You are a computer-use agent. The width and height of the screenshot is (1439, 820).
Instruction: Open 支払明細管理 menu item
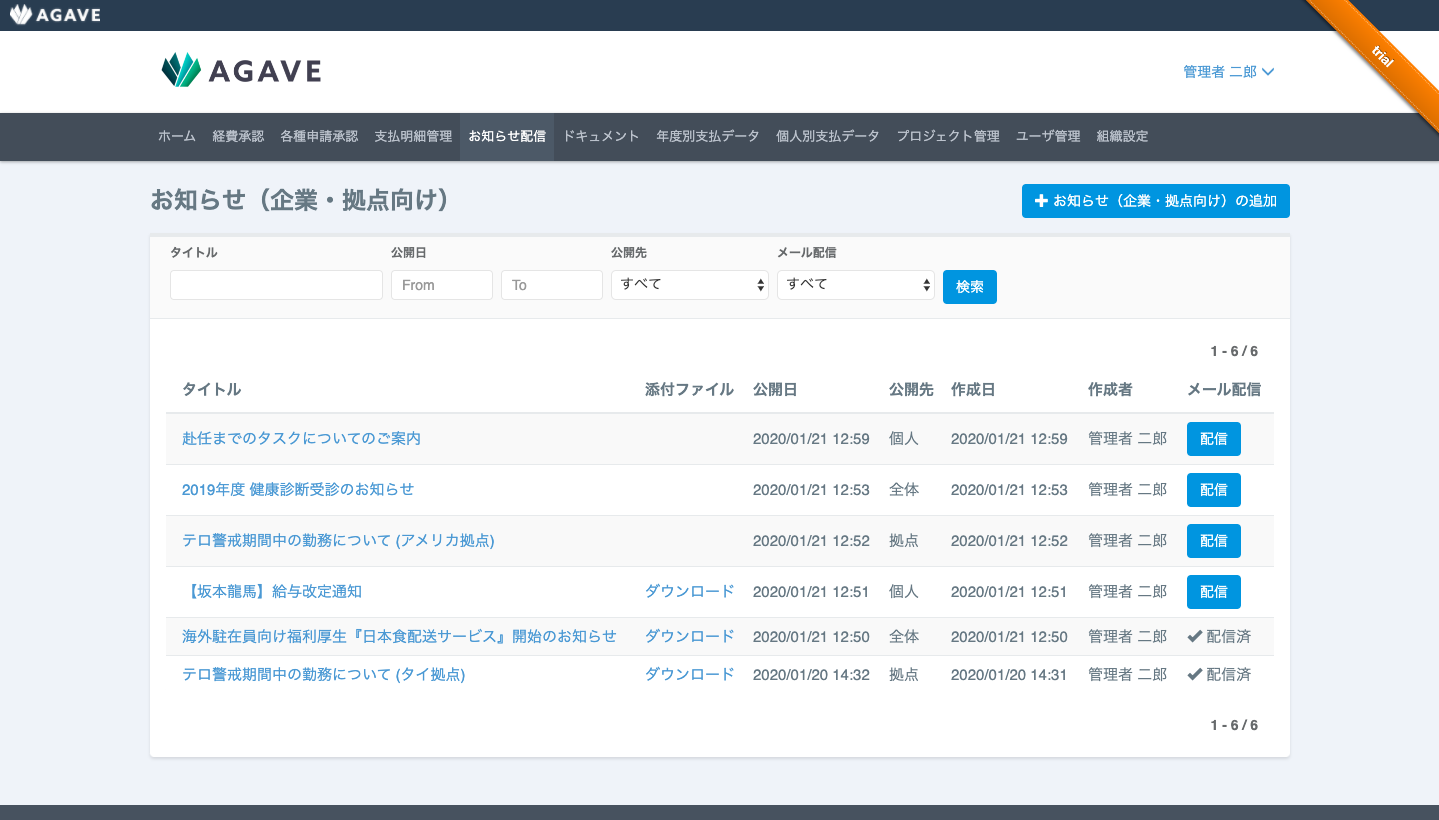coord(413,136)
